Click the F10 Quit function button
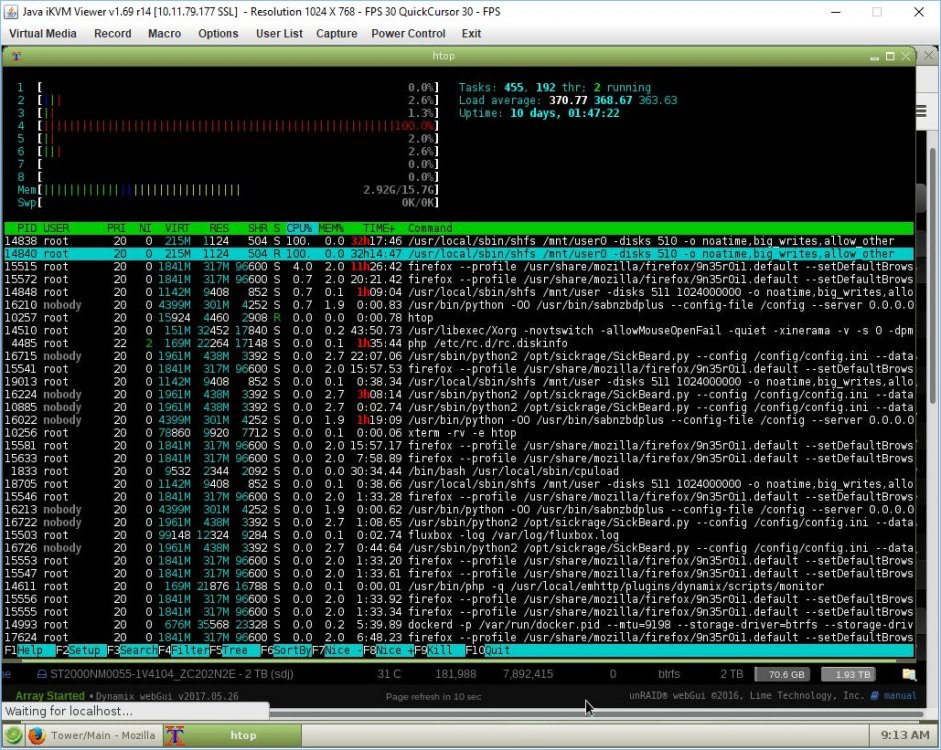Screen dimensions: 941x750 coord(488,650)
